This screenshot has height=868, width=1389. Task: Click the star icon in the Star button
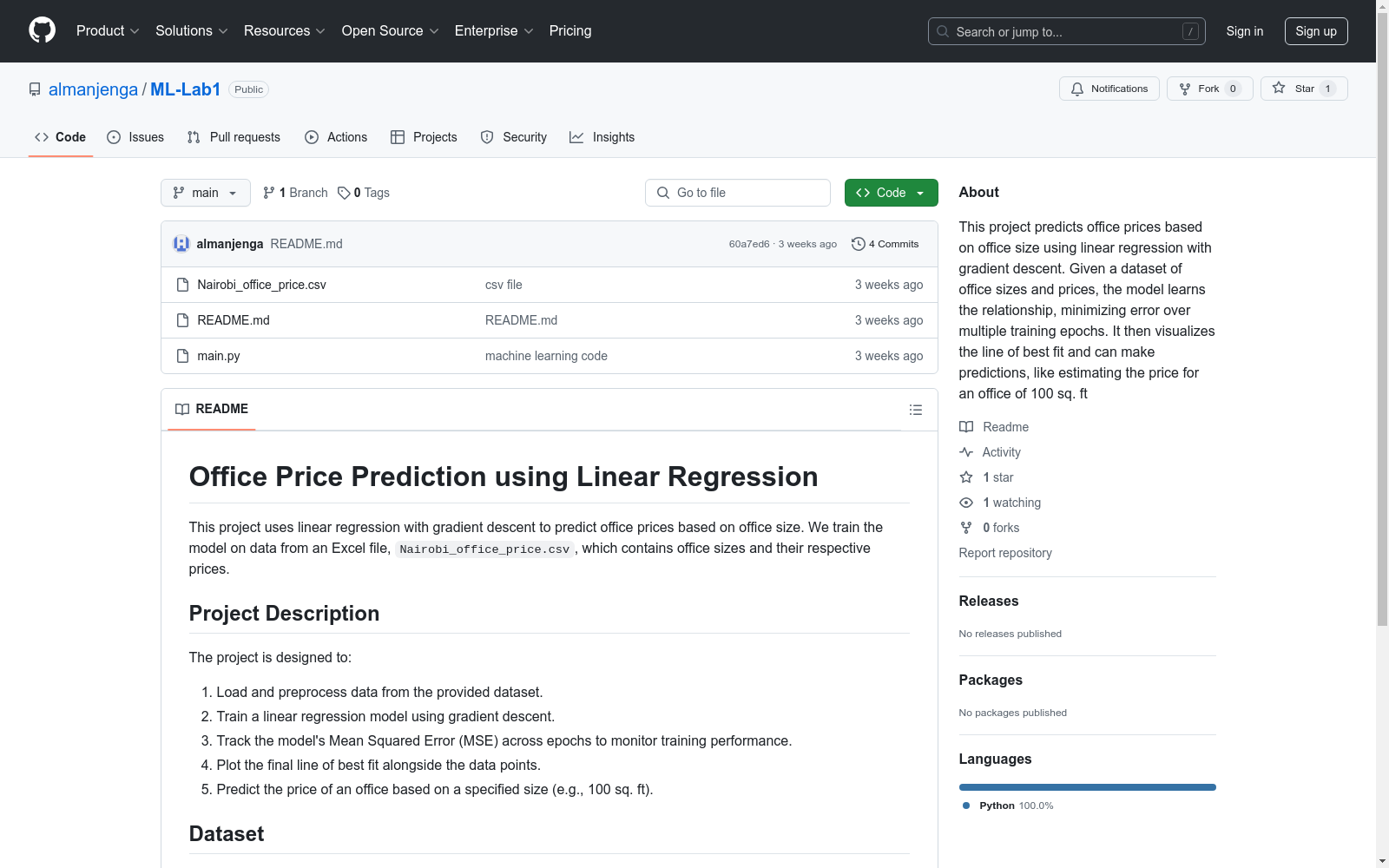point(1279,88)
